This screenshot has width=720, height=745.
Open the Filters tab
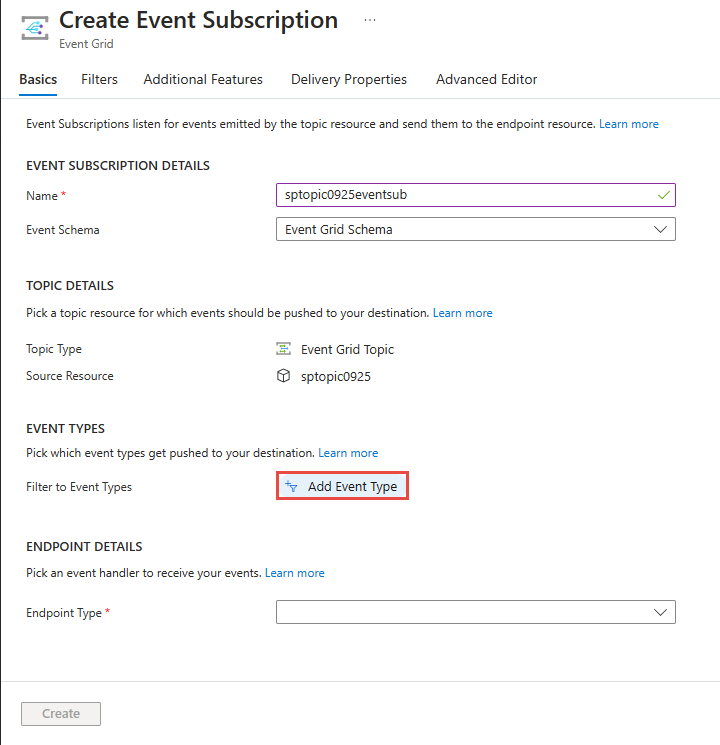[x=99, y=80]
